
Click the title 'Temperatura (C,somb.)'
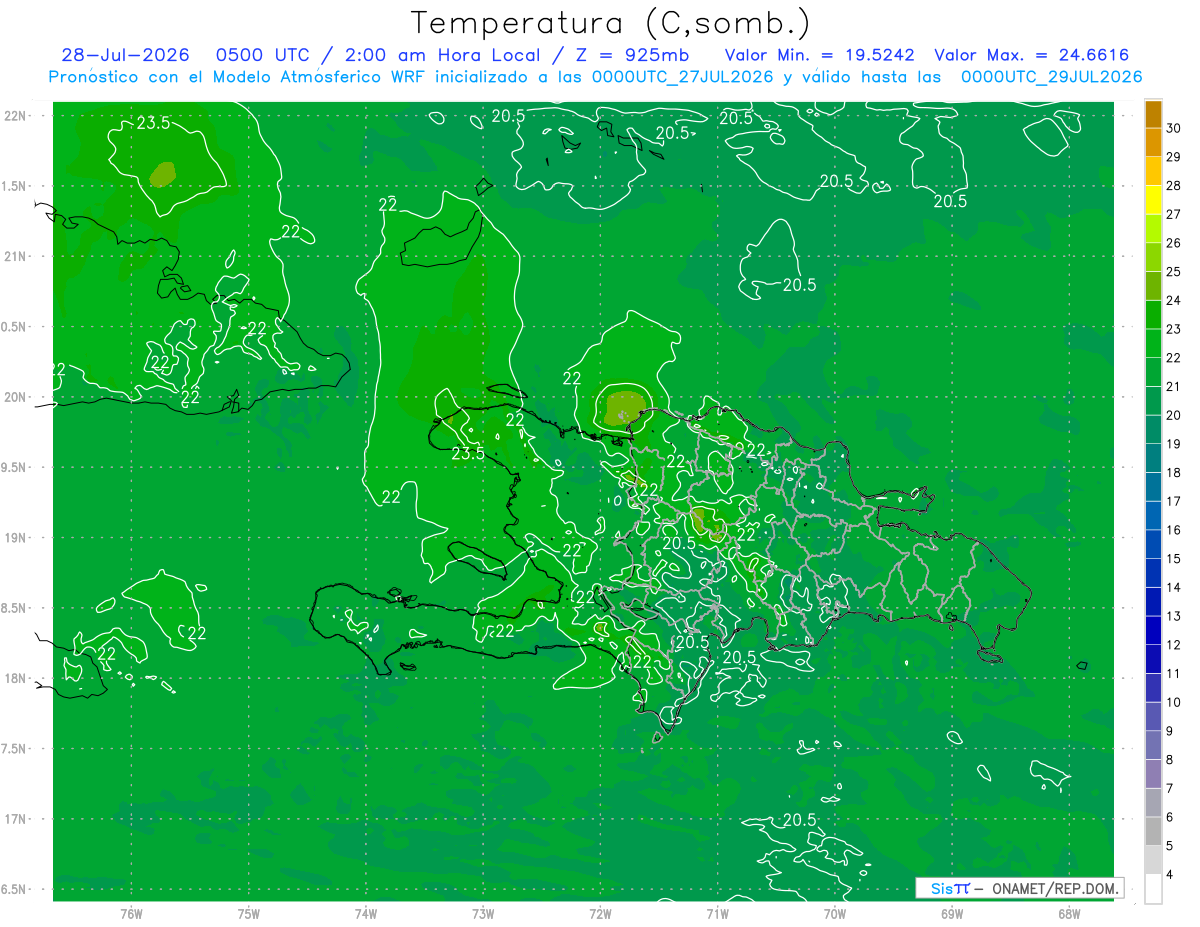(x=611, y=23)
